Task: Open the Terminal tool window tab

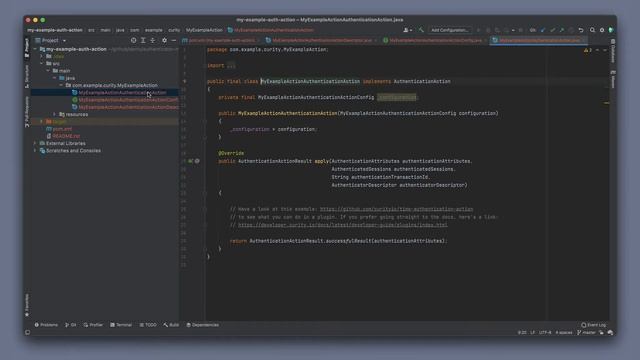Action: coord(121,325)
